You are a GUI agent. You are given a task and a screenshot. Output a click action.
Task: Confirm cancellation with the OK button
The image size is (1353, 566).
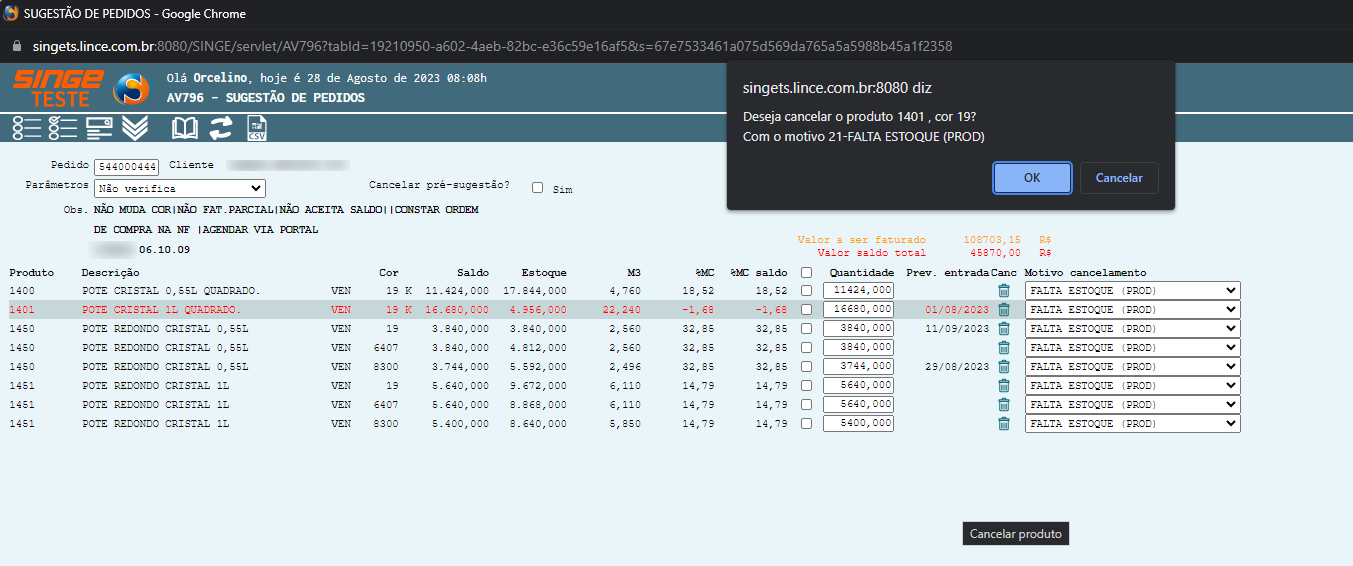[x=1032, y=178]
